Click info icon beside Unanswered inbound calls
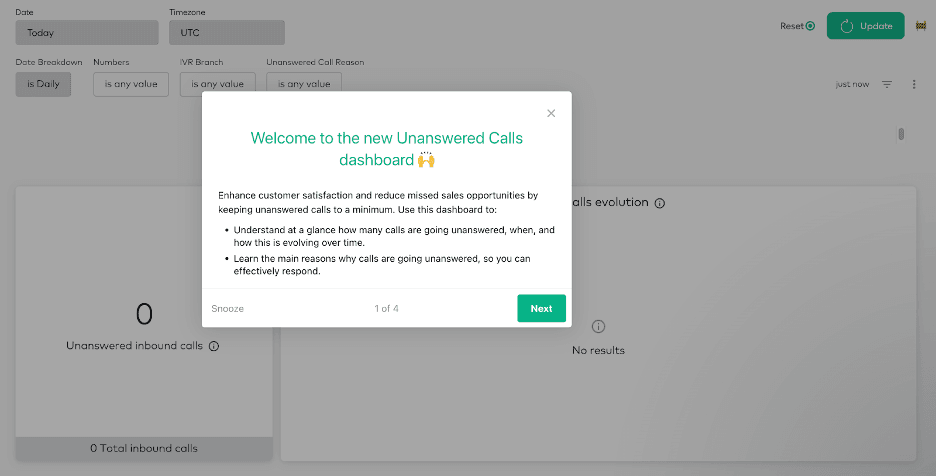The image size is (936, 476). (214, 346)
